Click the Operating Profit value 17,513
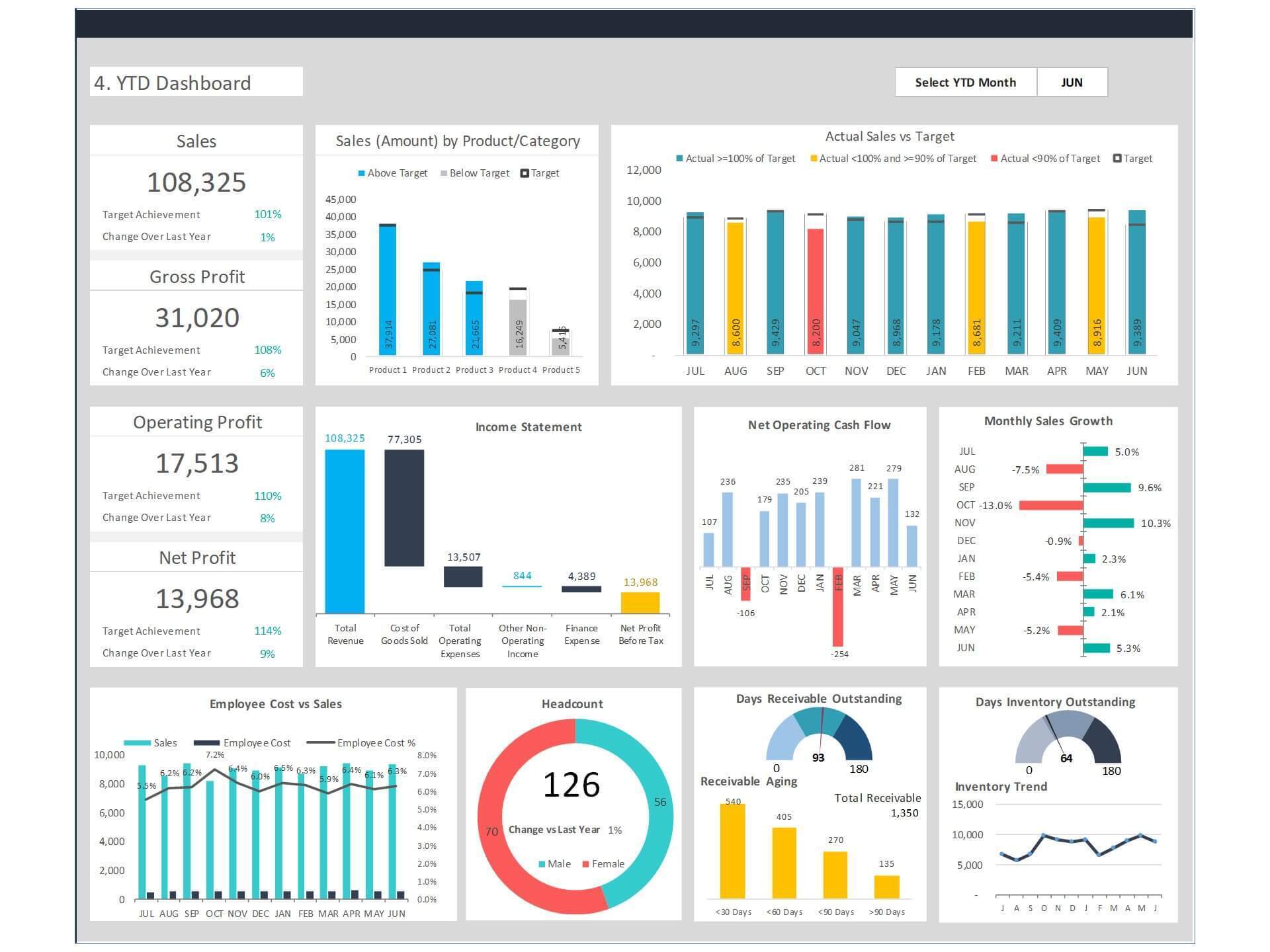Viewport: 1270px width, 952px height. click(197, 463)
